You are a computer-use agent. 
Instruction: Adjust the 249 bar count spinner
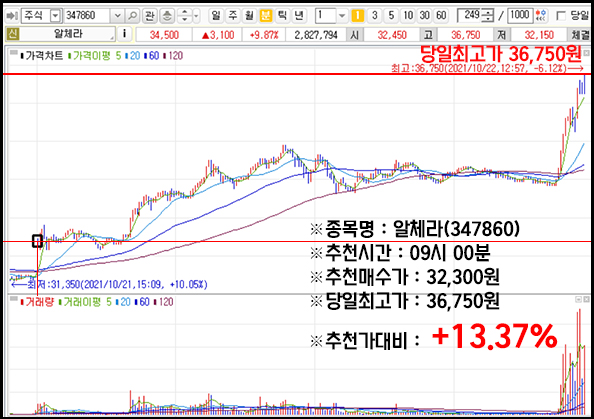coord(489,16)
